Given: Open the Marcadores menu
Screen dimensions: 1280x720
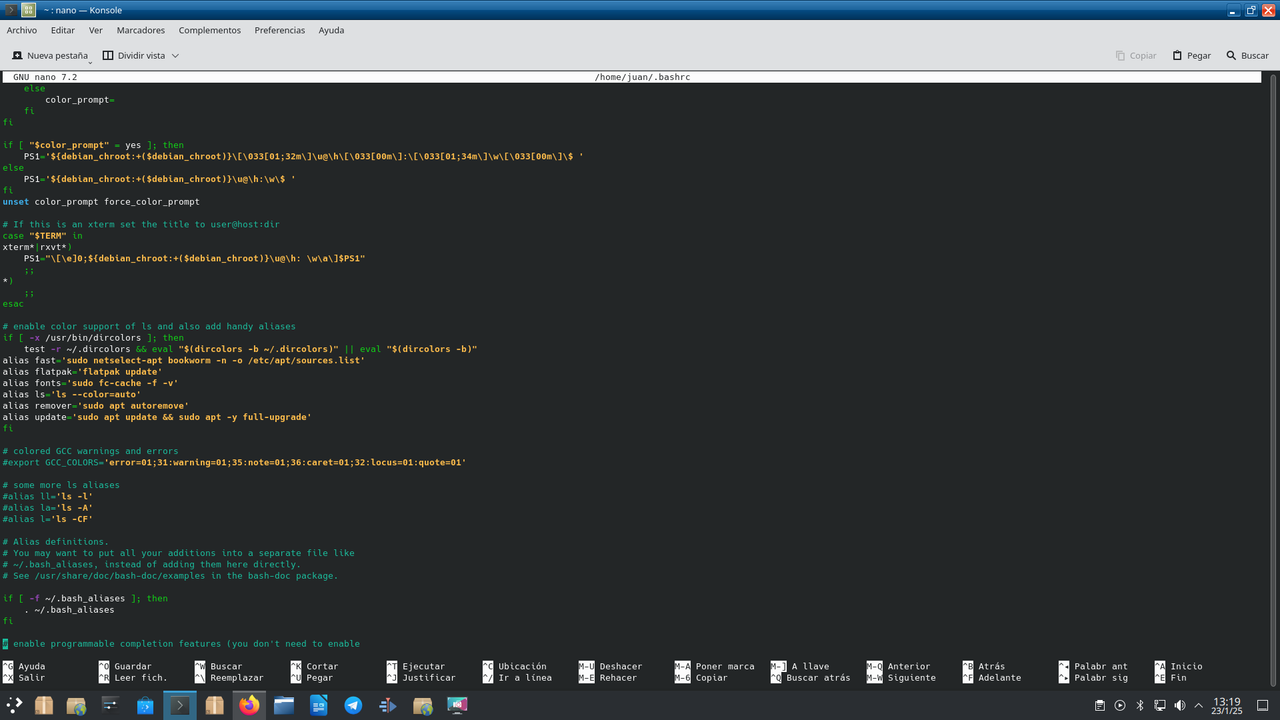Looking at the screenshot, I should (x=141, y=30).
